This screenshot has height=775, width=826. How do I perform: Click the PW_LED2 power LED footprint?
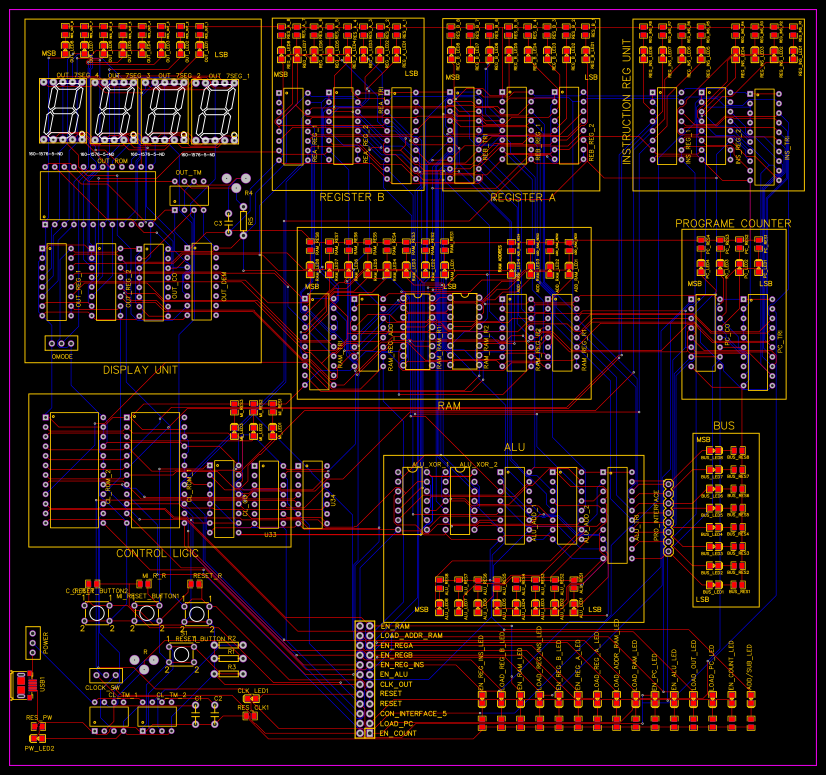point(37,738)
